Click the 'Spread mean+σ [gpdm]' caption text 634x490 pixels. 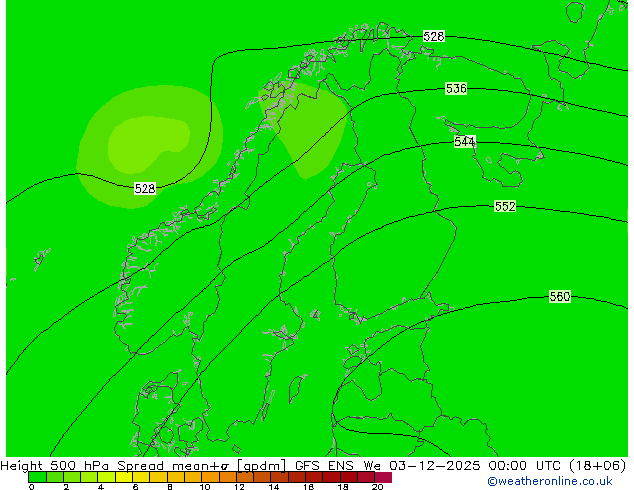201,466
